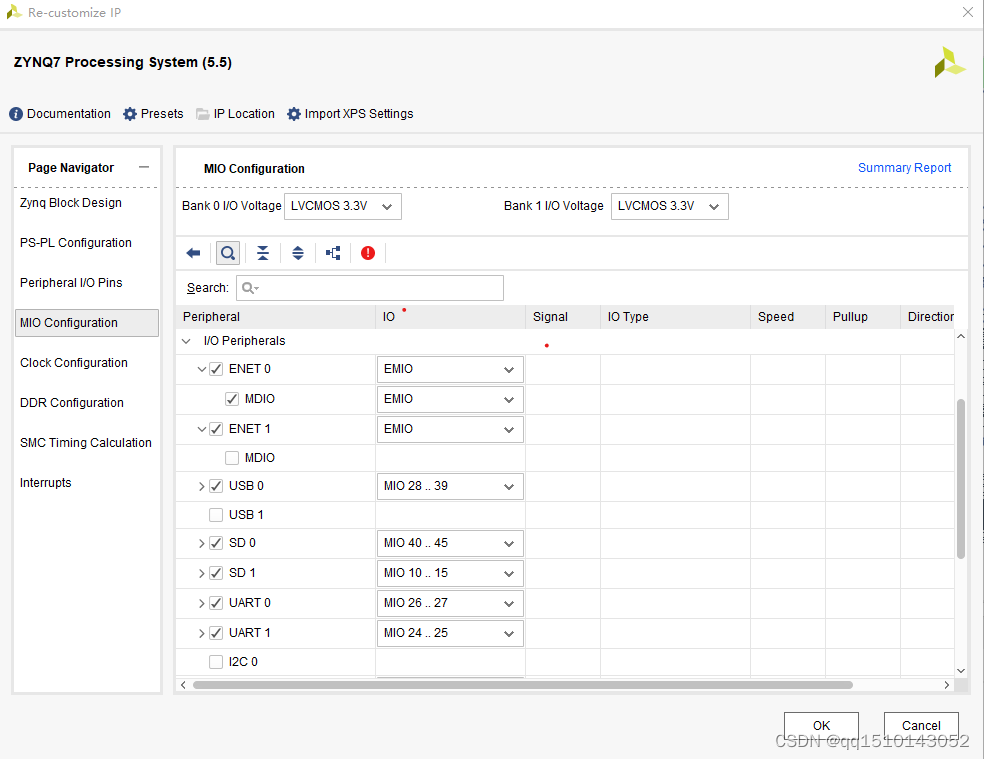Click the IO Type column header
Image resolution: width=984 pixels, height=759 pixels.
pyautogui.click(x=675, y=317)
